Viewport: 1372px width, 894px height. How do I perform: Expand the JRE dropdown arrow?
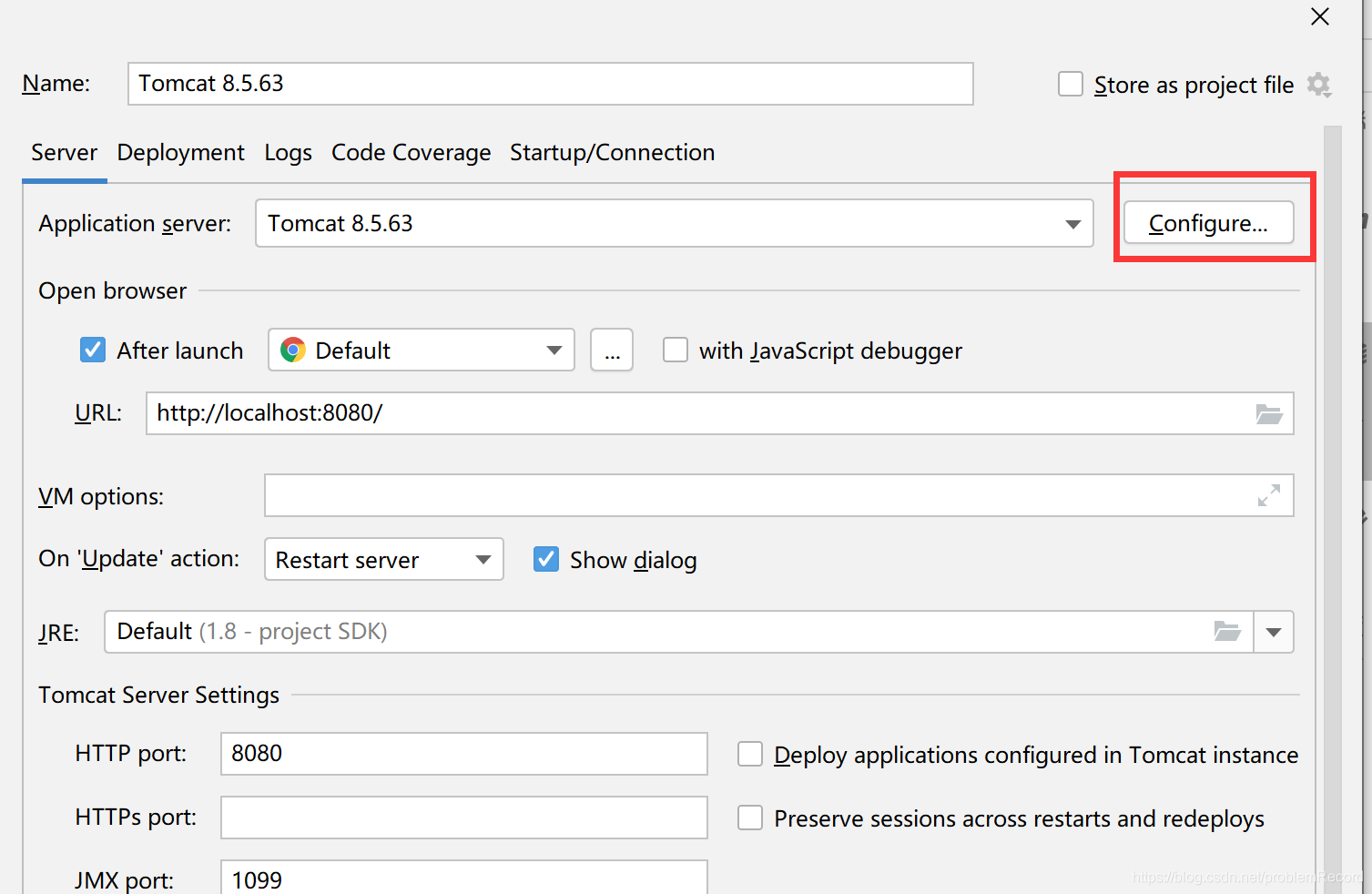pos(1274,632)
